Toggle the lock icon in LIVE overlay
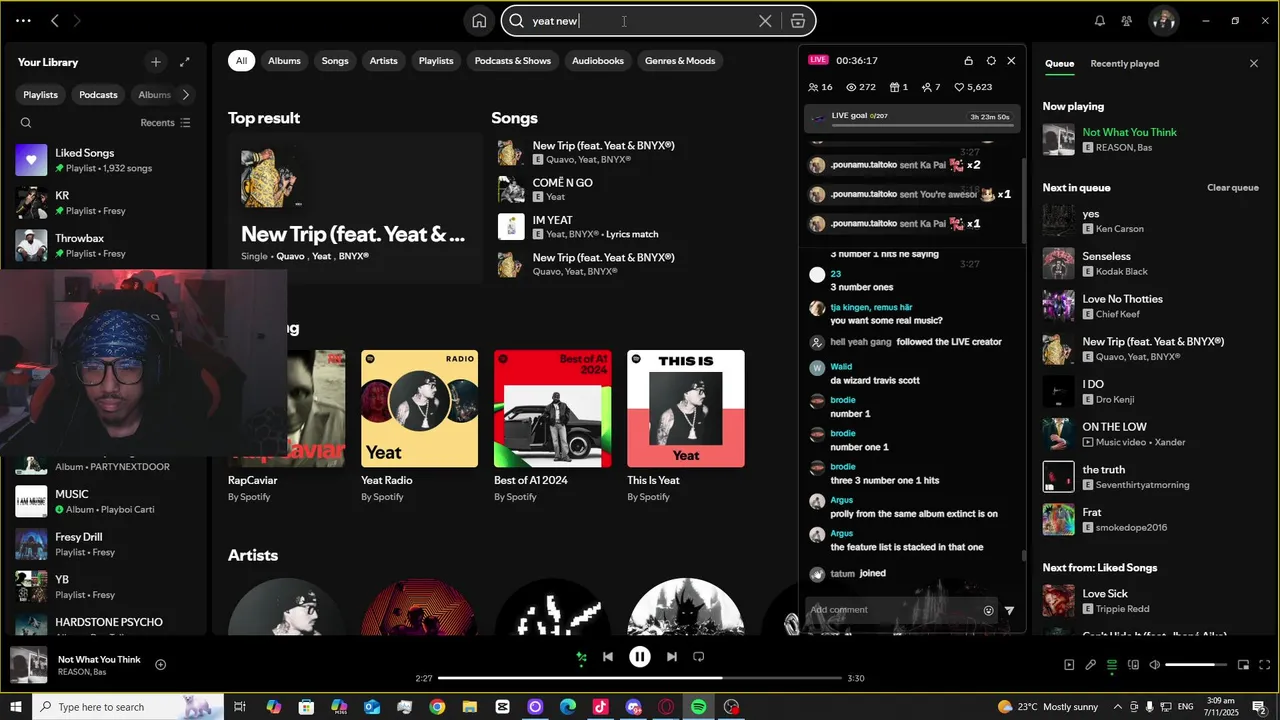Image resolution: width=1280 pixels, height=720 pixels. point(968,61)
